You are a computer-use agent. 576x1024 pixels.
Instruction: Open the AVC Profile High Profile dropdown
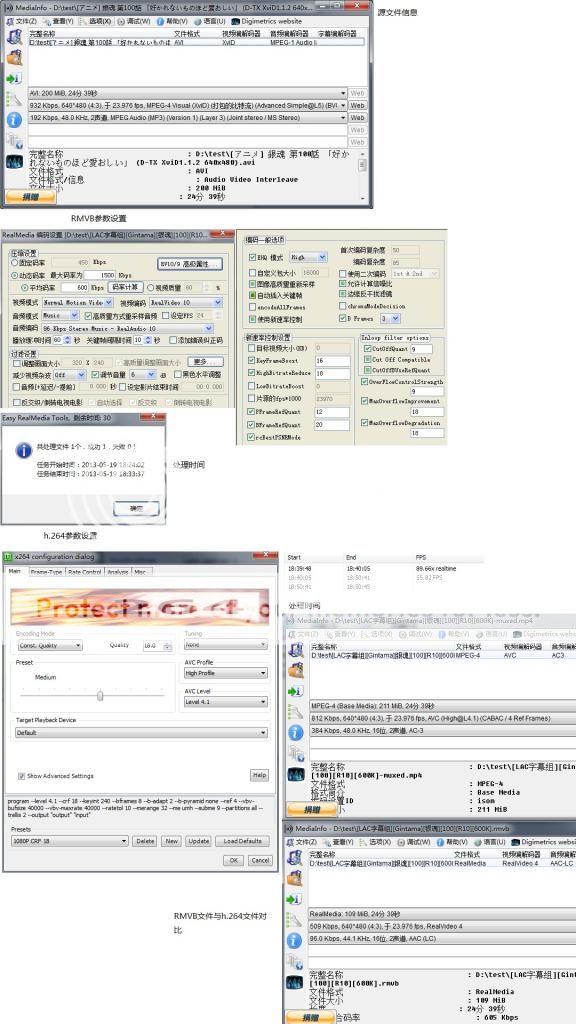(225, 673)
